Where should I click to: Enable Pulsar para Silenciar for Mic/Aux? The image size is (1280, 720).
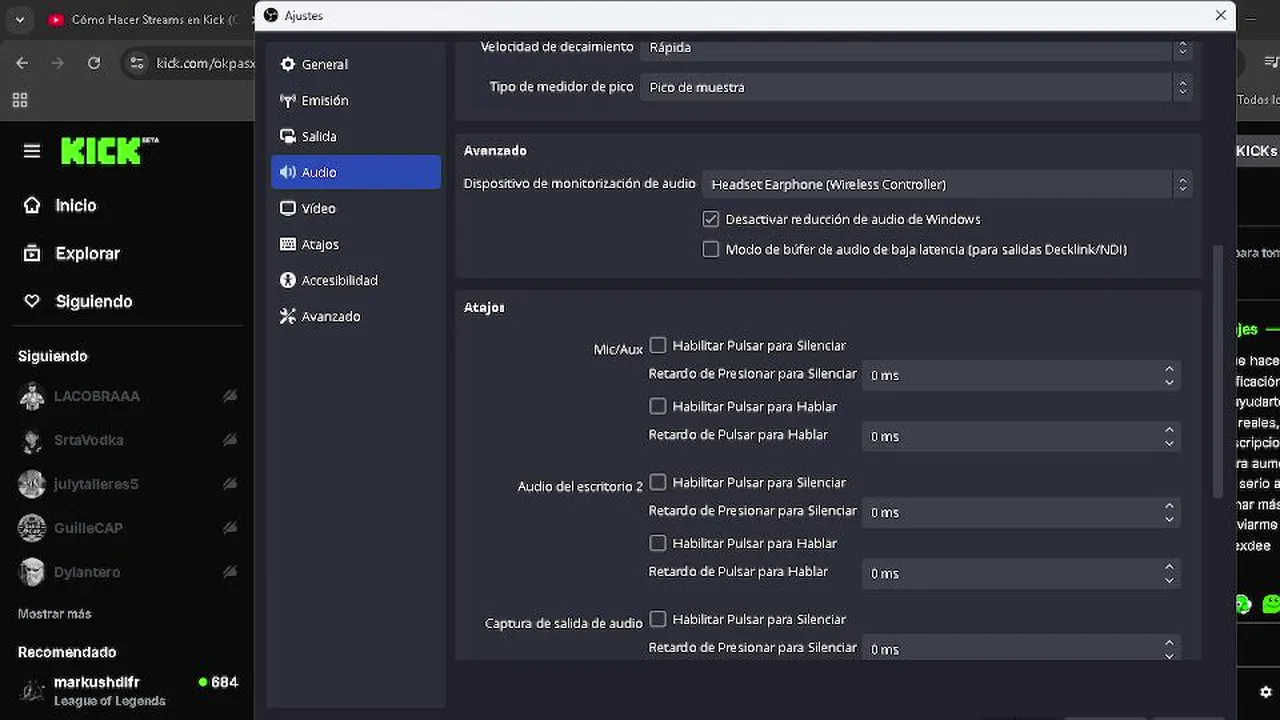(x=658, y=345)
